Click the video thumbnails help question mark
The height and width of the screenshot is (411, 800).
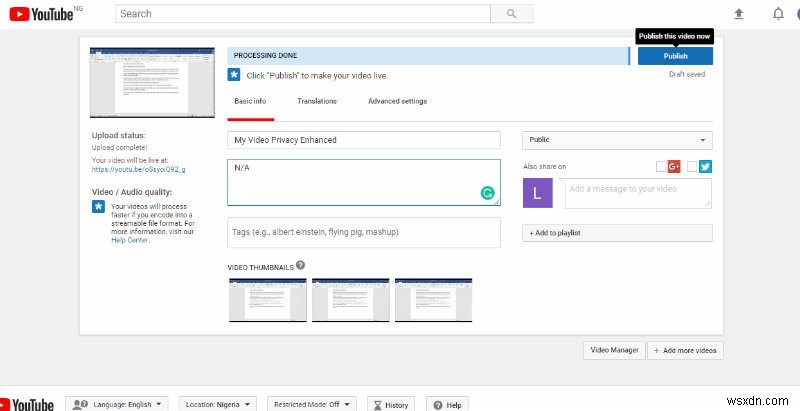301,265
